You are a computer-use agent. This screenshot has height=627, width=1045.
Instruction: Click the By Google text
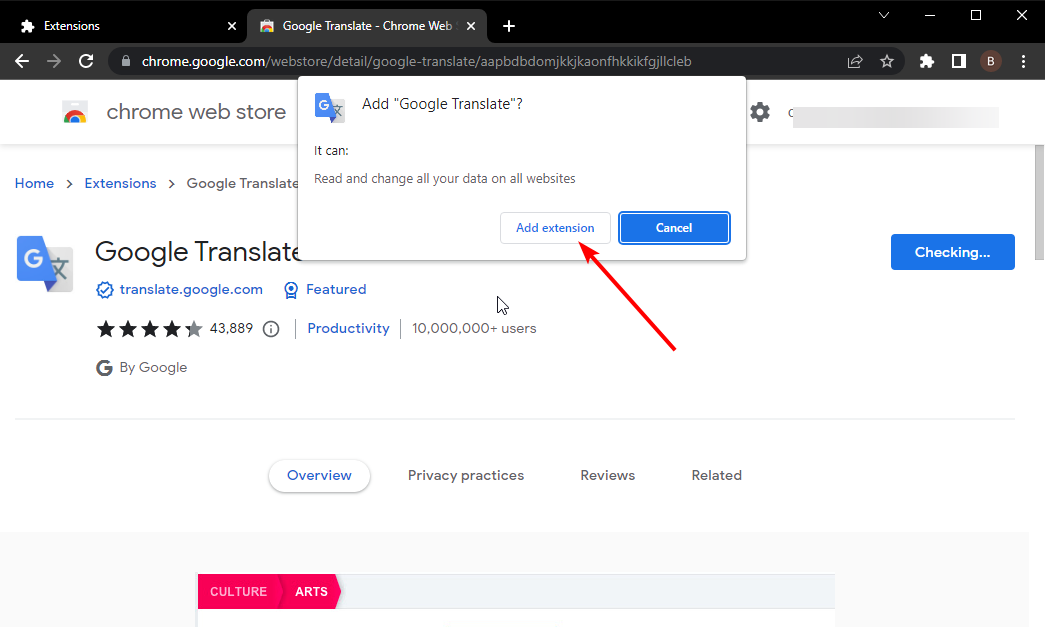coord(153,368)
